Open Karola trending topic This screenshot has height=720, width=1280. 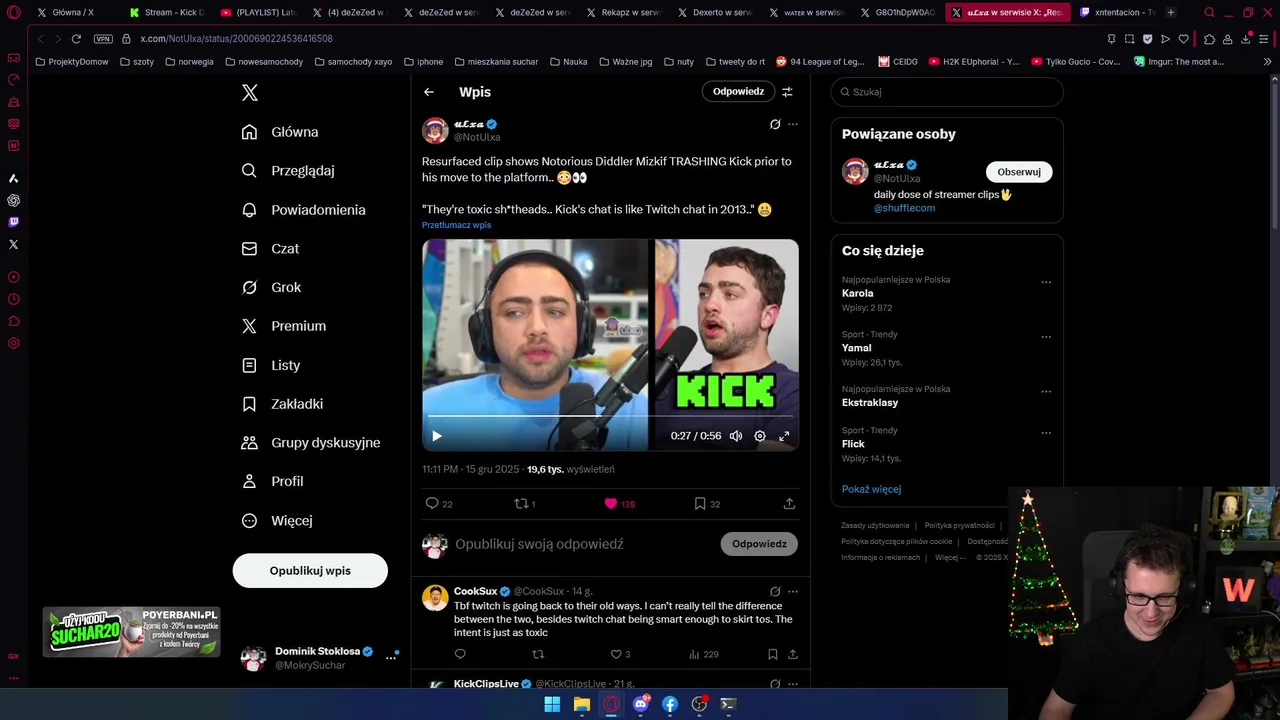[x=857, y=293]
